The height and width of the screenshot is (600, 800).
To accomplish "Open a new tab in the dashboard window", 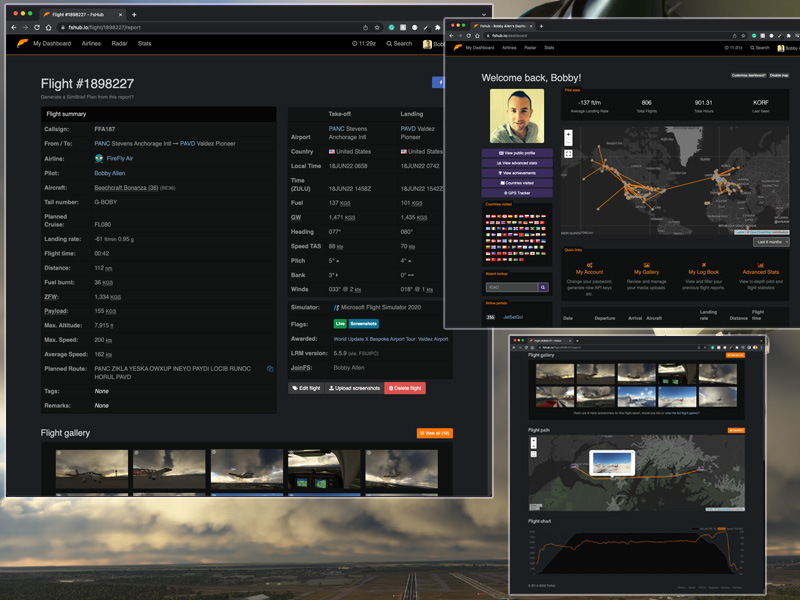I will [541, 26].
